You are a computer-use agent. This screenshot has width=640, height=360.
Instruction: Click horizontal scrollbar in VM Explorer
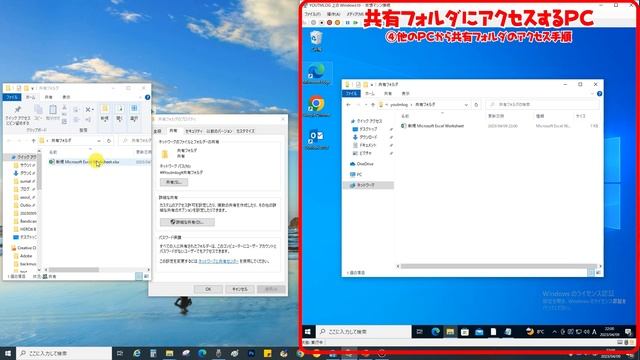[x=499, y=266]
